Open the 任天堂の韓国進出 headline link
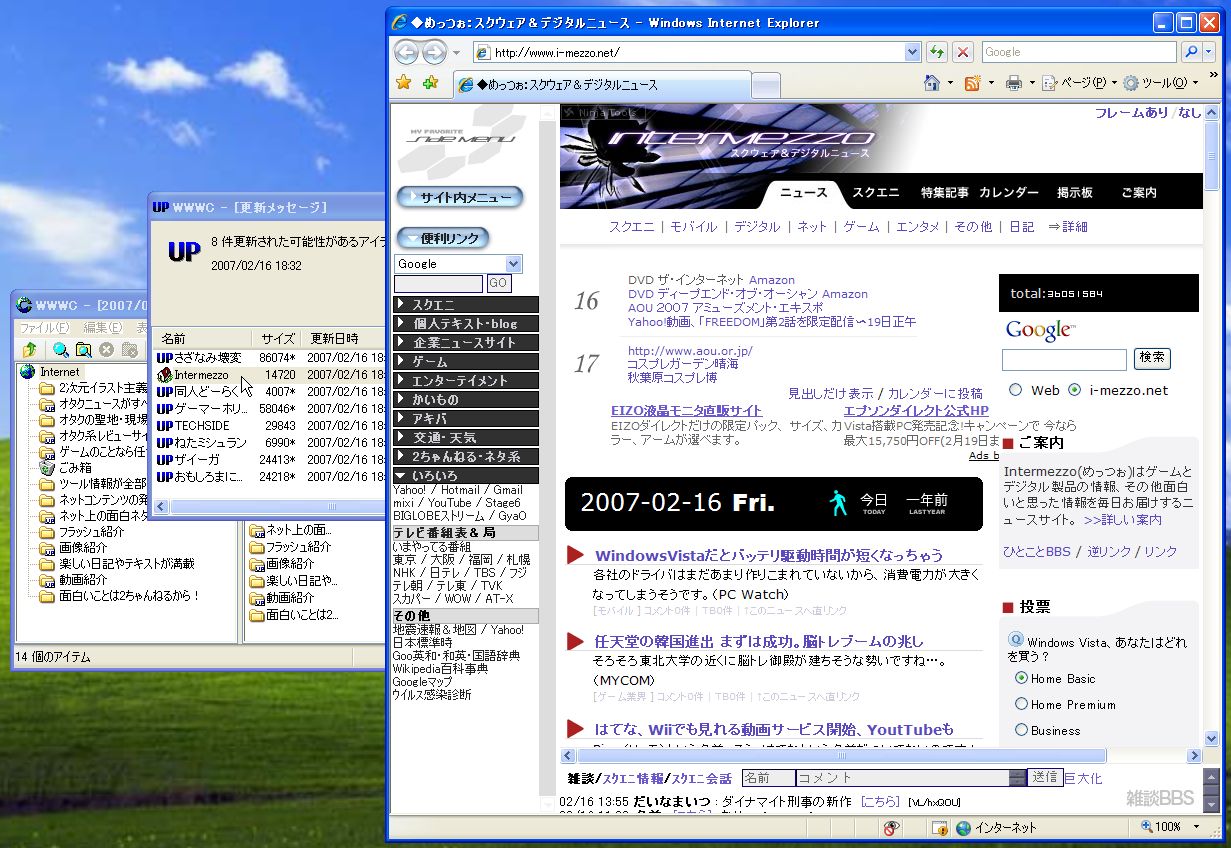The height and width of the screenshot is (848, 1231). [x=759, y=641]
